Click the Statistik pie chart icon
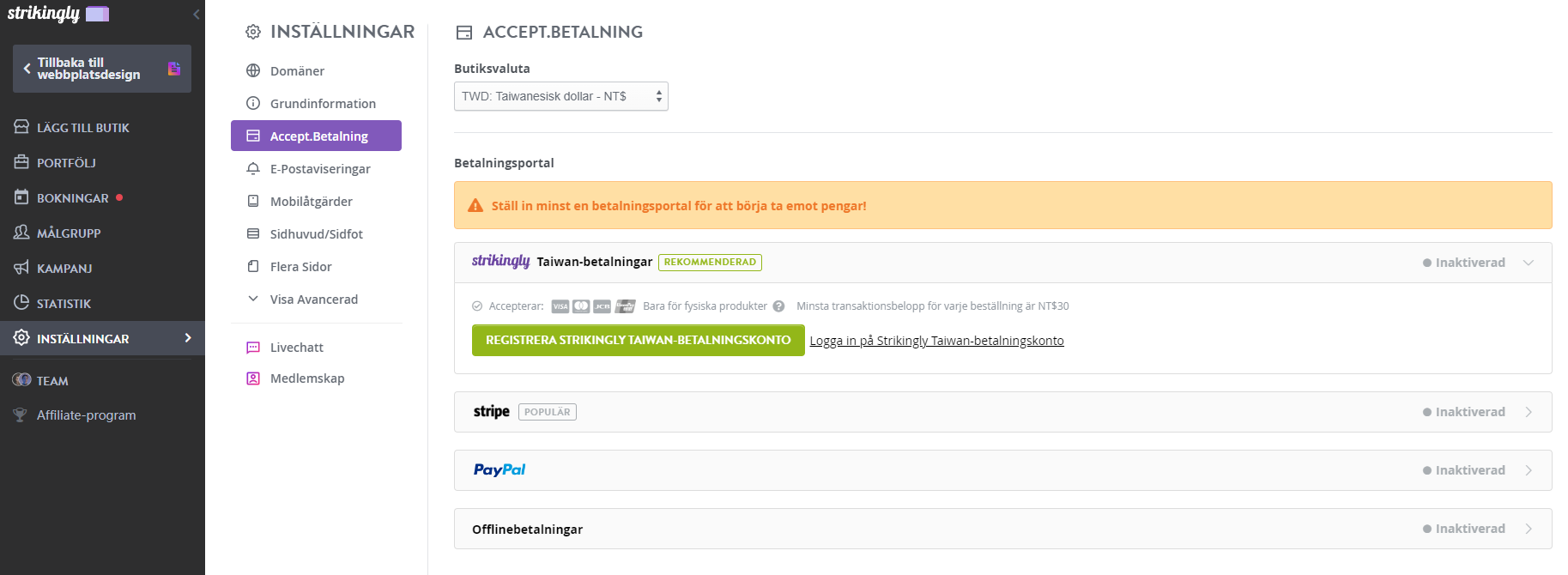The width and height of the screenshot is (1568, 575). (21, 303)
